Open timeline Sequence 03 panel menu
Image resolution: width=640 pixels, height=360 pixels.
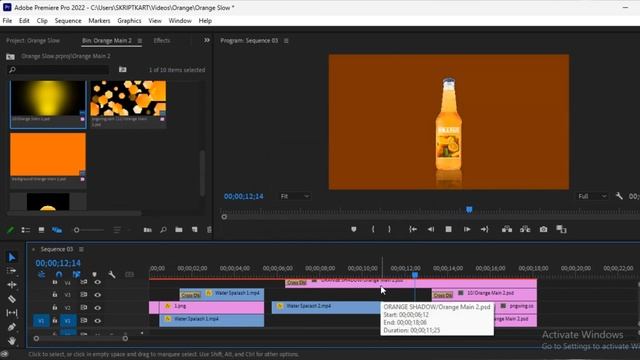coord(81,249)
